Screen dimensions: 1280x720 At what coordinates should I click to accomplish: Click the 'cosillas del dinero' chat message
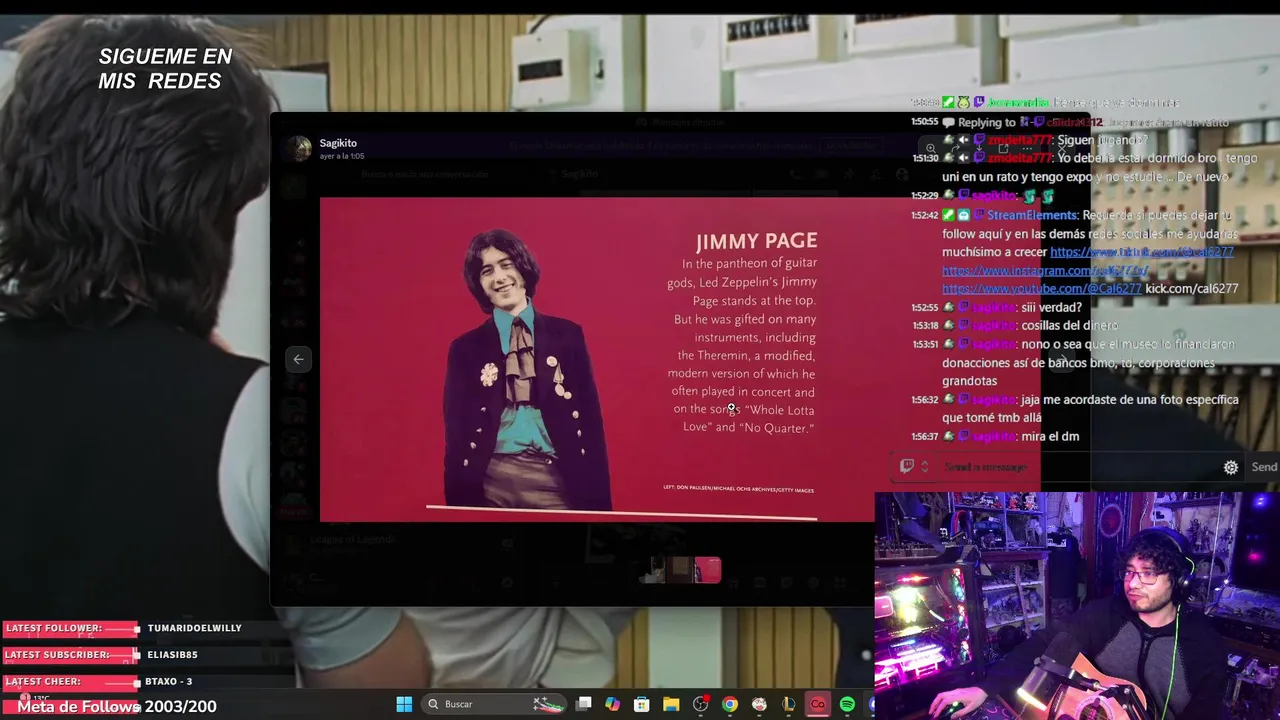pos(1070,325)
